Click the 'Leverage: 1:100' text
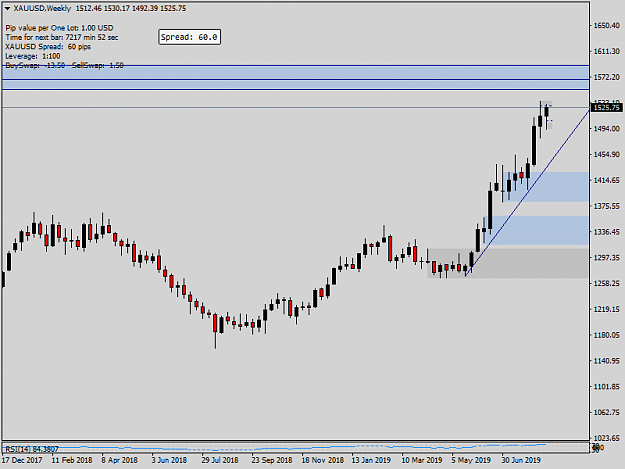 coord(33,56)
